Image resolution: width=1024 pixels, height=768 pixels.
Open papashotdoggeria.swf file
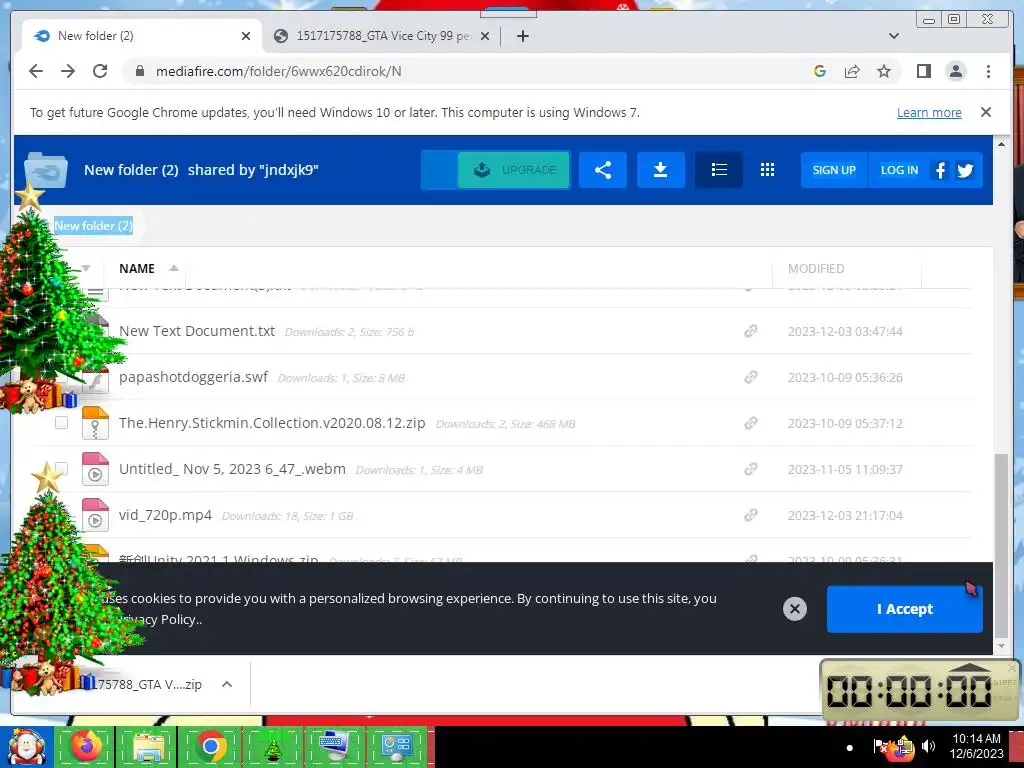193,377
